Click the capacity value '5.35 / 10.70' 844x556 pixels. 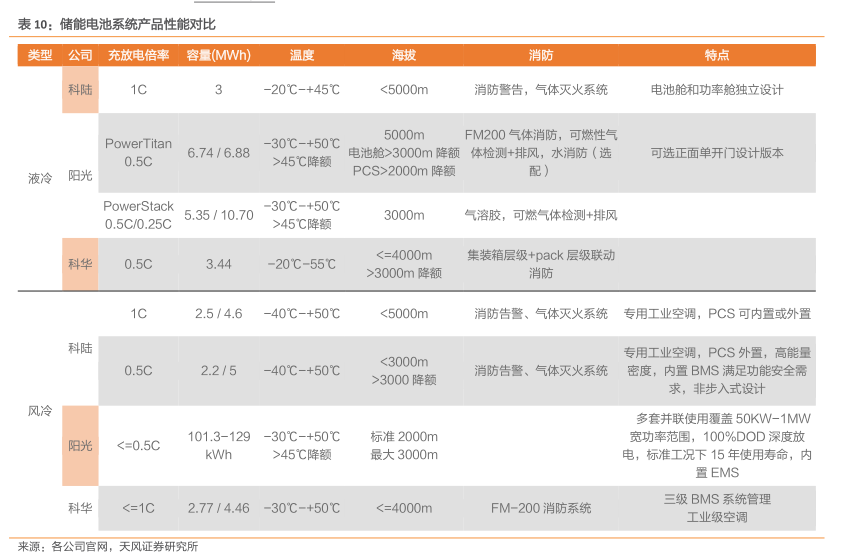click(x=219, y=215)
